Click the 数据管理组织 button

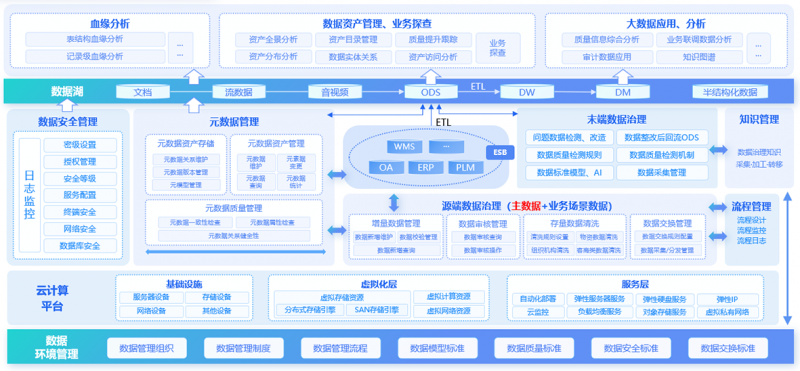coord(146,349)
